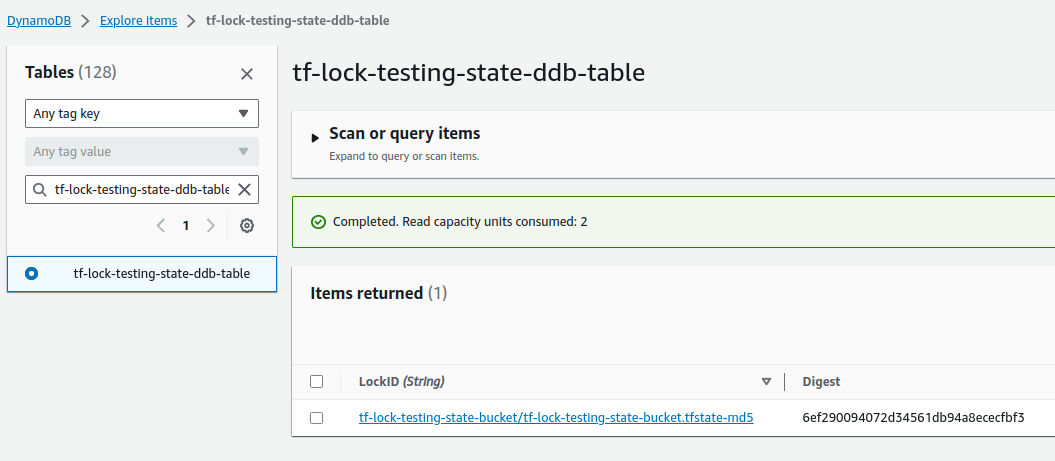Open the Any tag key dropdown

coord(142,114)
